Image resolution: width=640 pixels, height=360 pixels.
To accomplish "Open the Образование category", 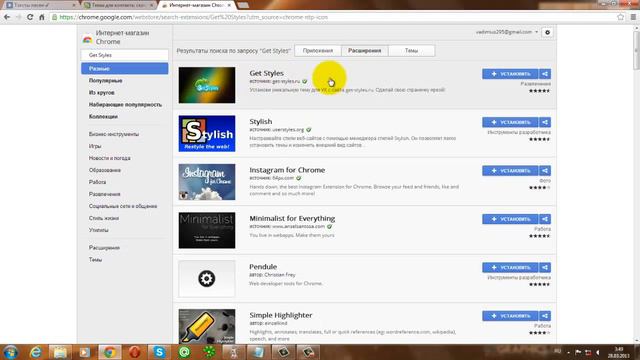I will pyautogui.click(x=105, y=170).
